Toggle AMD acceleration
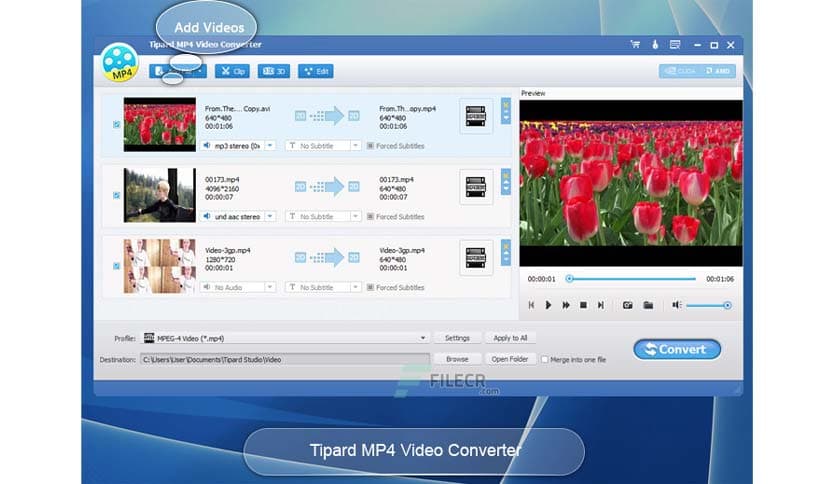This screenshot has height=484, width=836. [x=718, y=71]
